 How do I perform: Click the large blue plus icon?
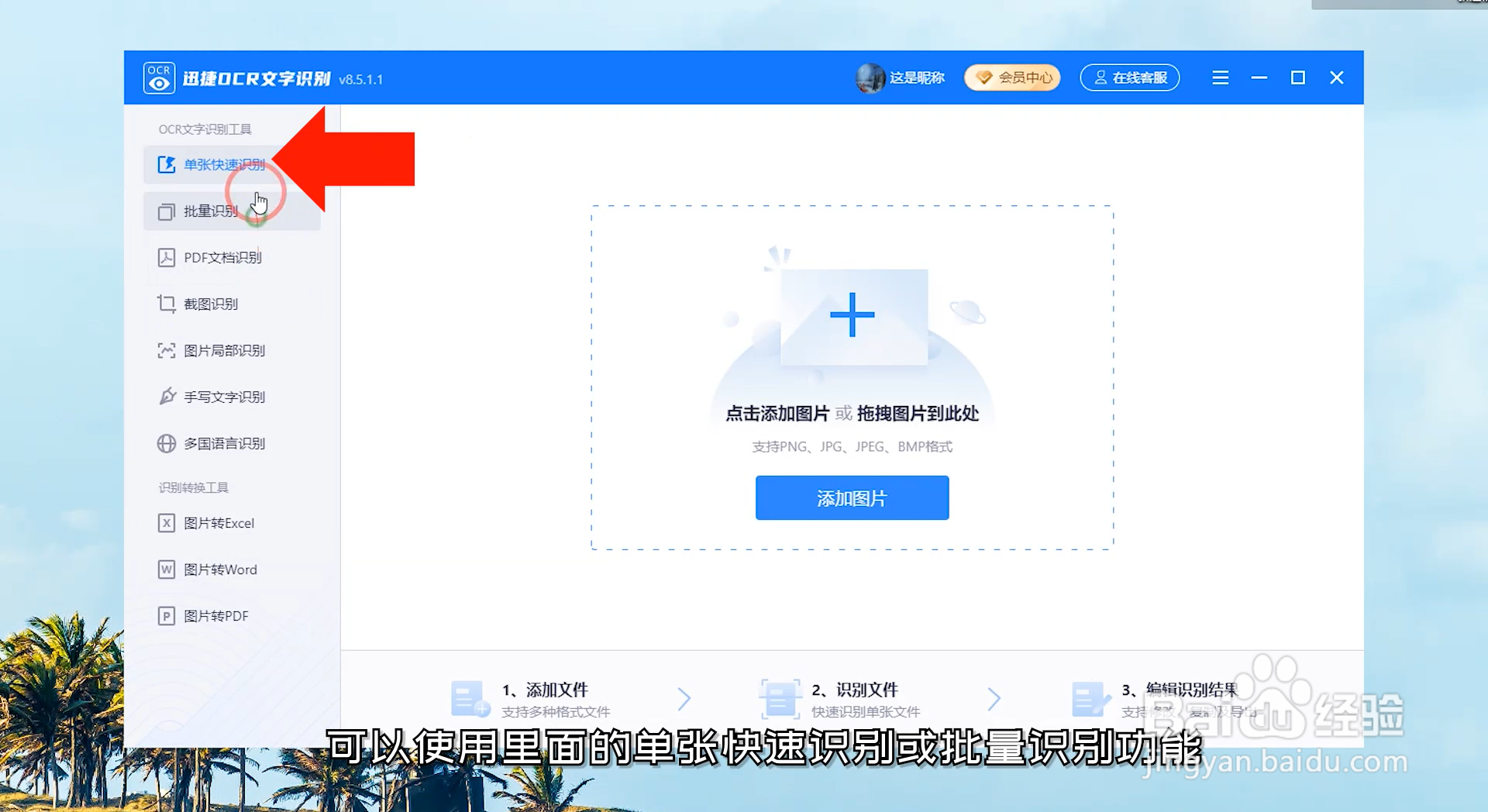pos(852,315)
